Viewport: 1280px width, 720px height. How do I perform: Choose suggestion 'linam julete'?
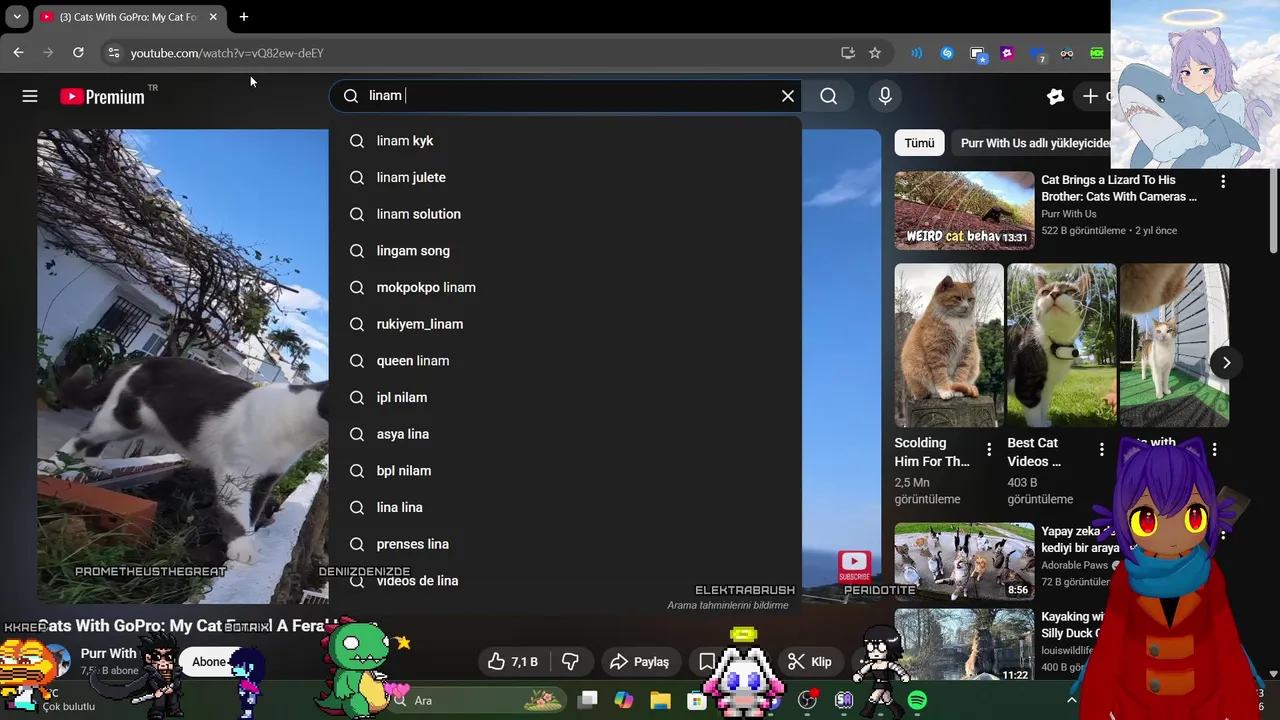pos(565,177)
